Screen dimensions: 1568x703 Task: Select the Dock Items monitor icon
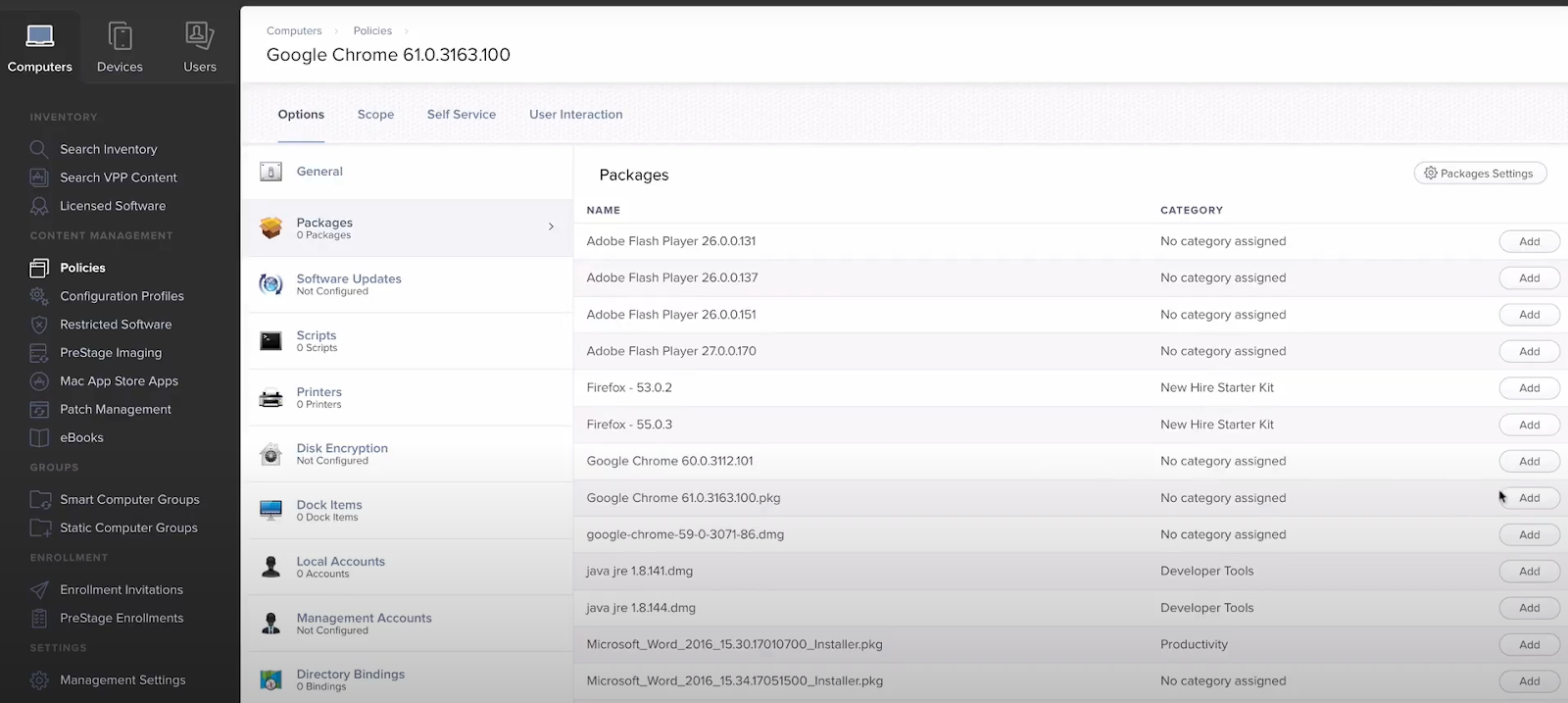pos(271,511)
